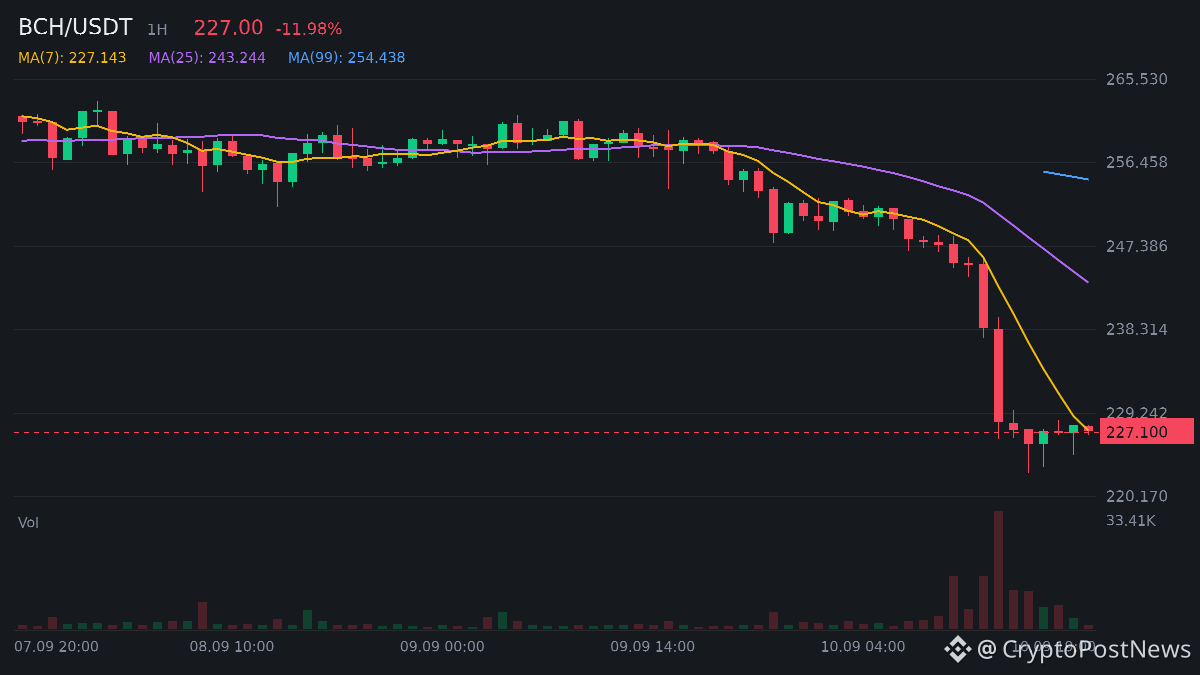The width and height of the screenshot is (1200, 675).
Task: Click the 1H timeframe label
Action: (x=157, y=30)
